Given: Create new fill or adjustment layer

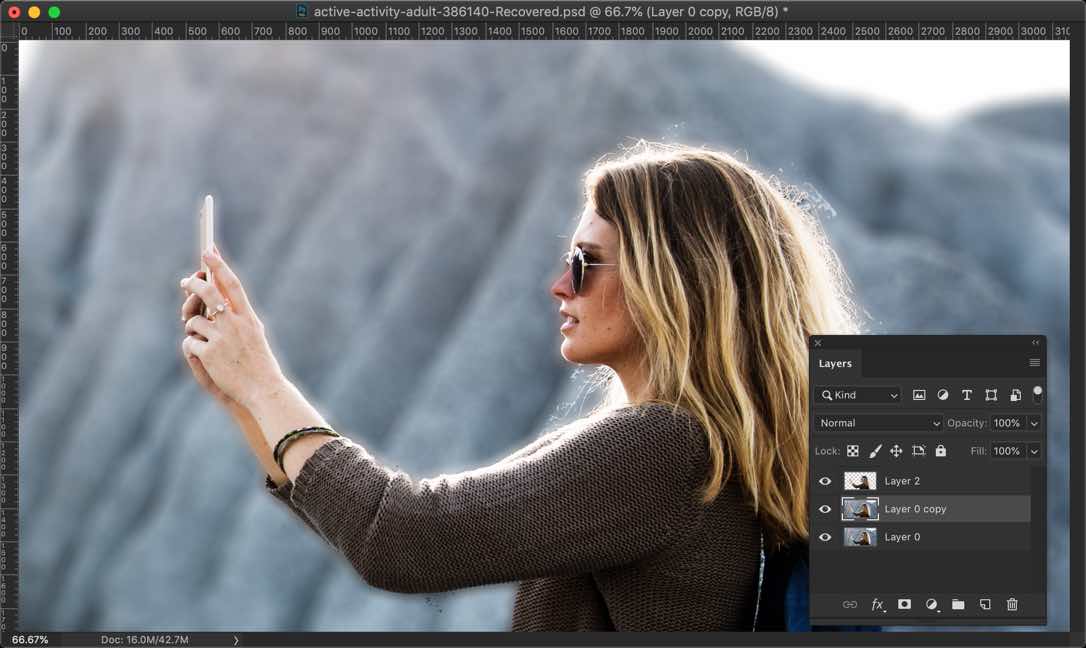Looking at the screenshot, I should 931,605.
